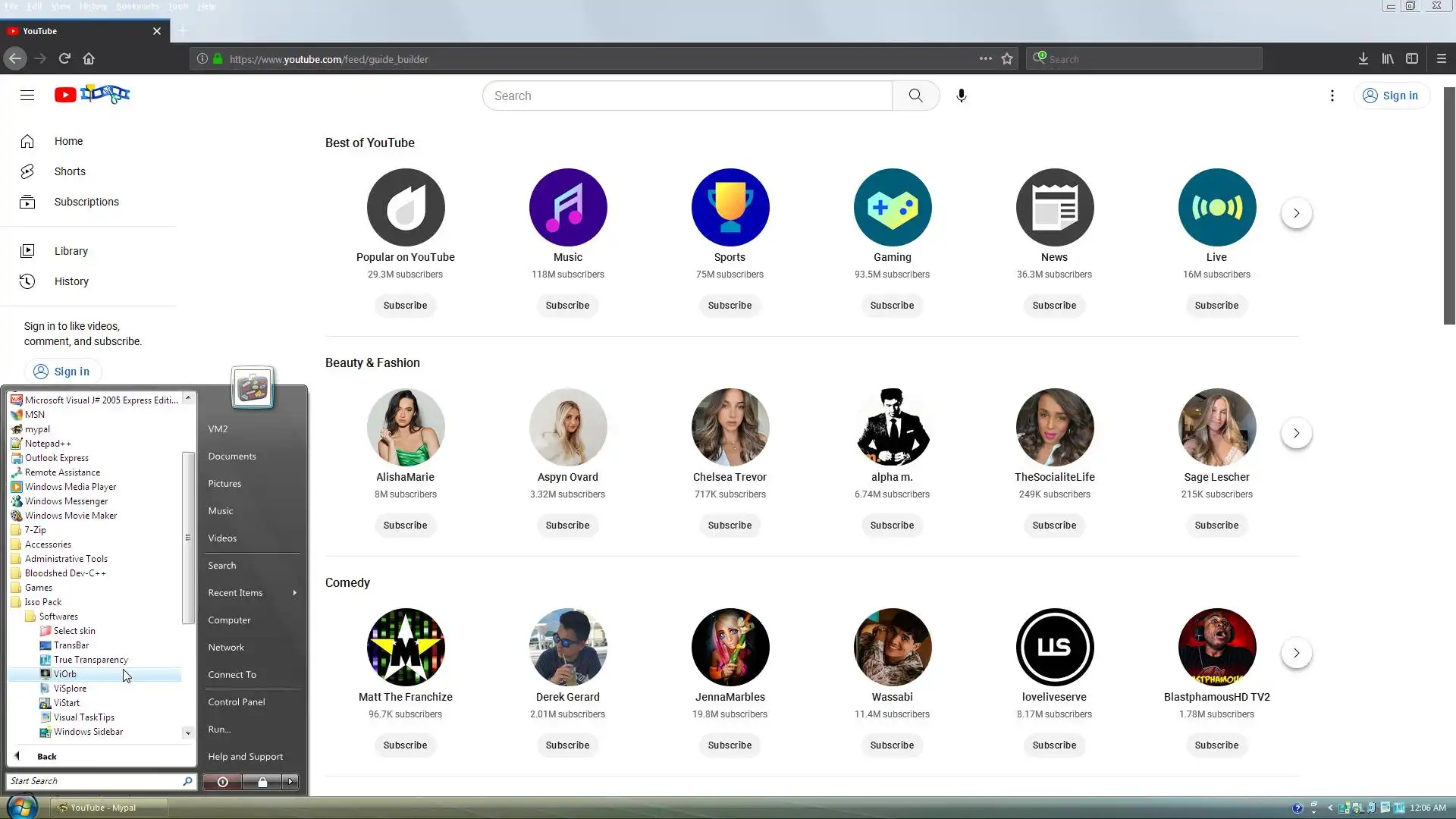Image resolution: width=1456 pixels, height=819 pixels.
Task: Reload the page with the refresh icon
Action: (x=64, y=59)
